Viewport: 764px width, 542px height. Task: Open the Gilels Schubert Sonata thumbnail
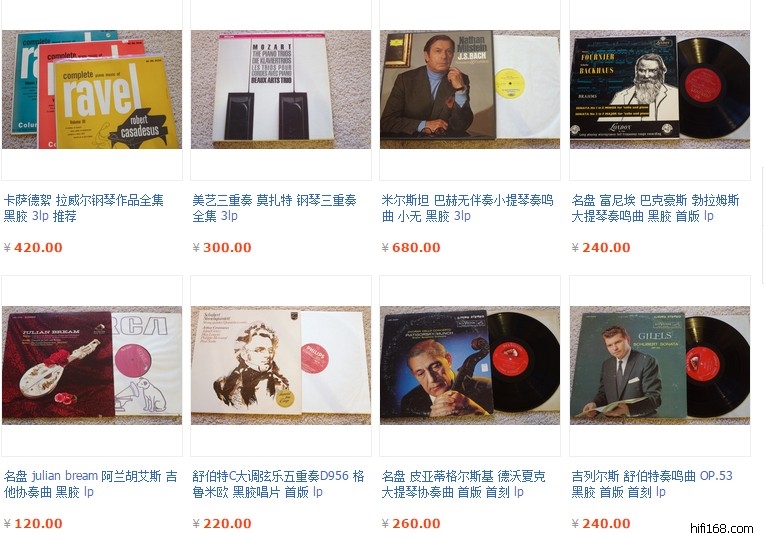point(660,365)
